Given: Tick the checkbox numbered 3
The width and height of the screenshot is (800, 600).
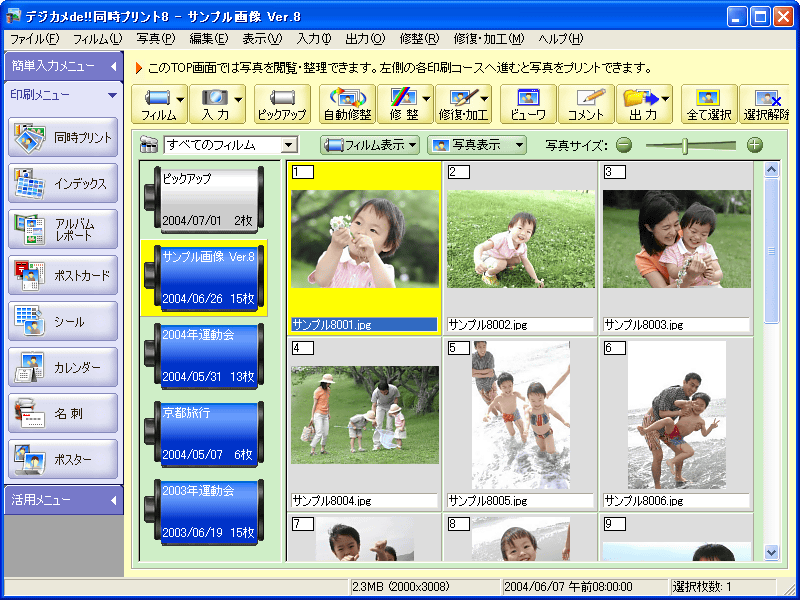Looking at the screenshot, I should click(615, 172).
